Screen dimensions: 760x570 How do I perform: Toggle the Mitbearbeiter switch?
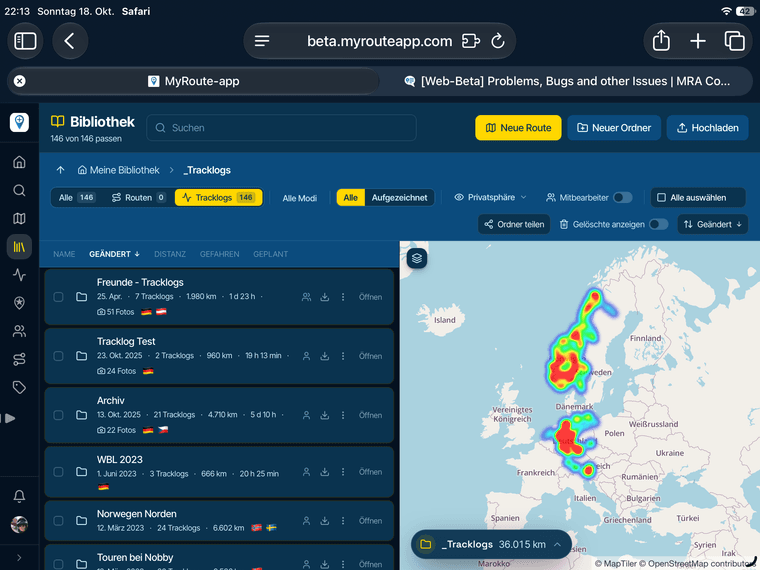pos(622,198)
